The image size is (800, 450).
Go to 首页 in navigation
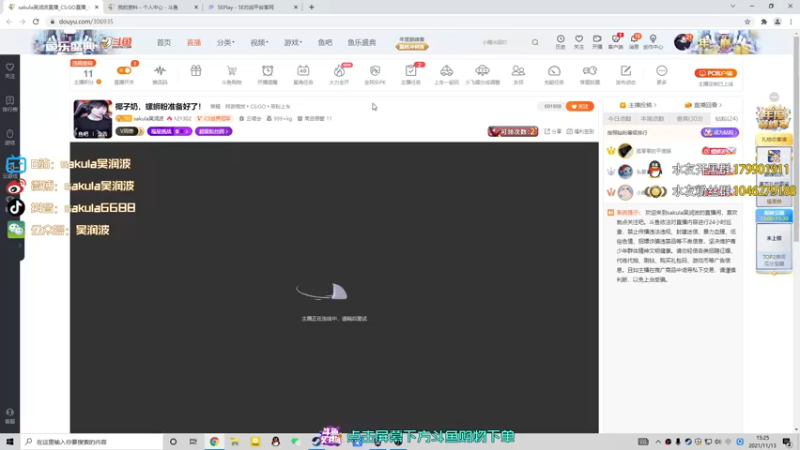click(164, 42)
